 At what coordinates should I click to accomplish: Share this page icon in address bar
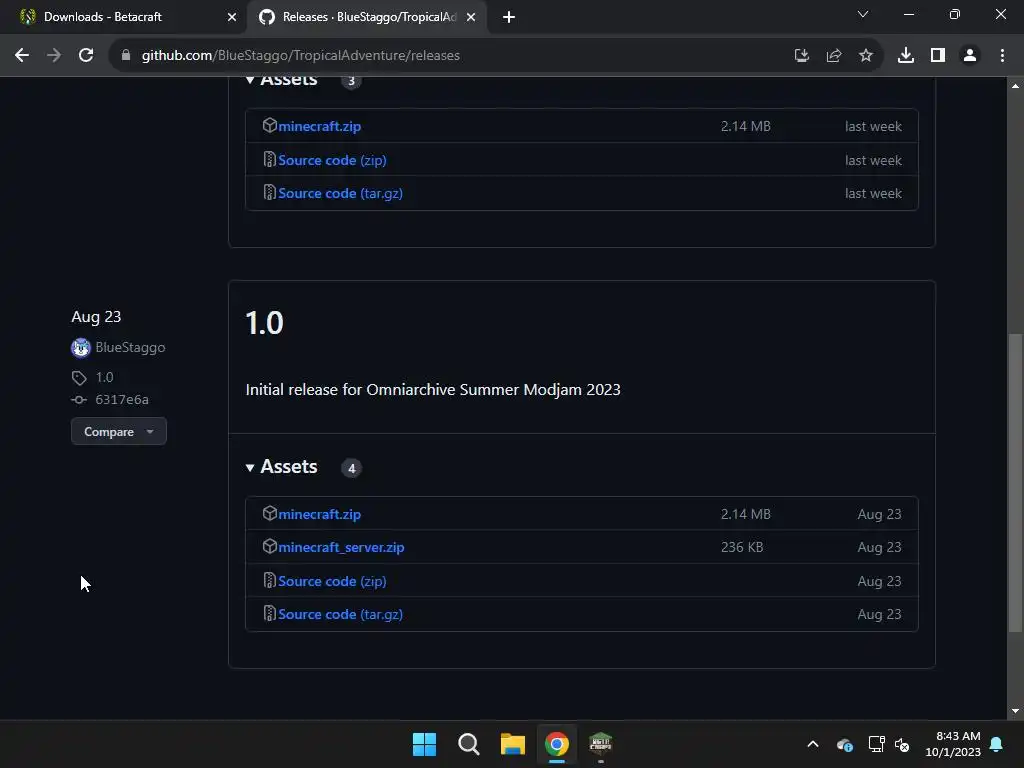pos(833,56)
